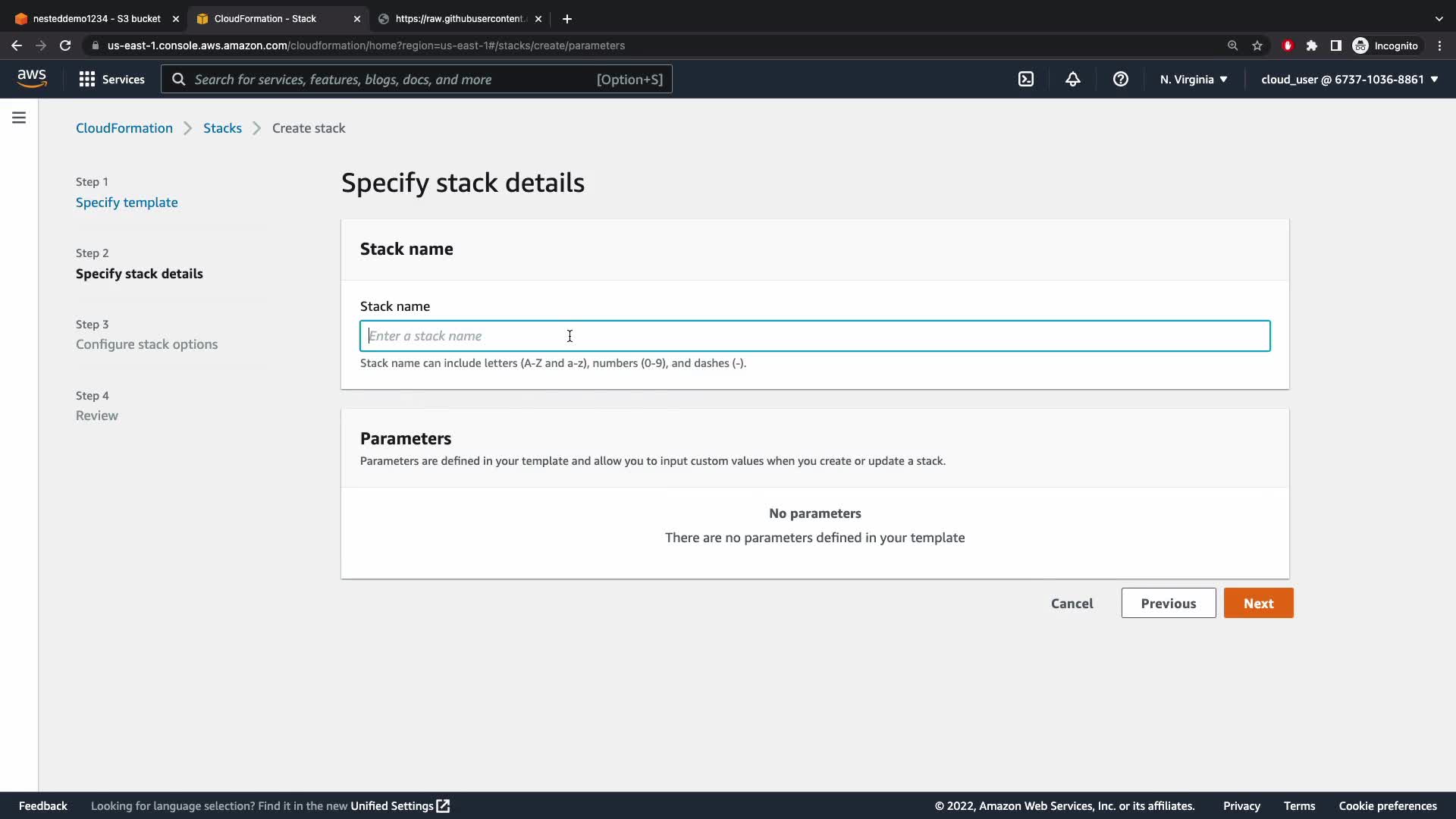Click the AWS logo home icon
Screen dimensions: 1456x819
coord(32,79)
